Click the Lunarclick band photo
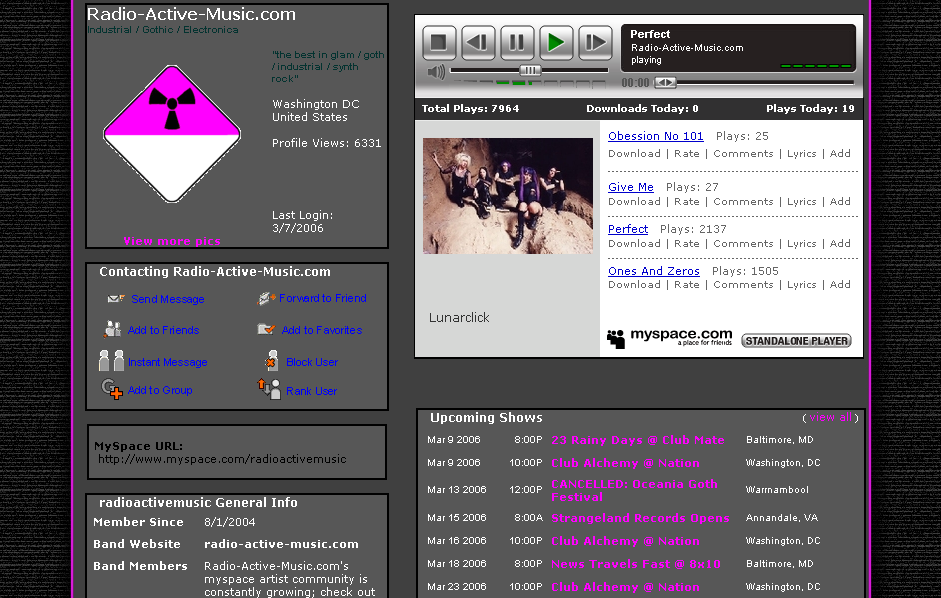The width and height of the screenshot is (941, 598). coord(508,196)
